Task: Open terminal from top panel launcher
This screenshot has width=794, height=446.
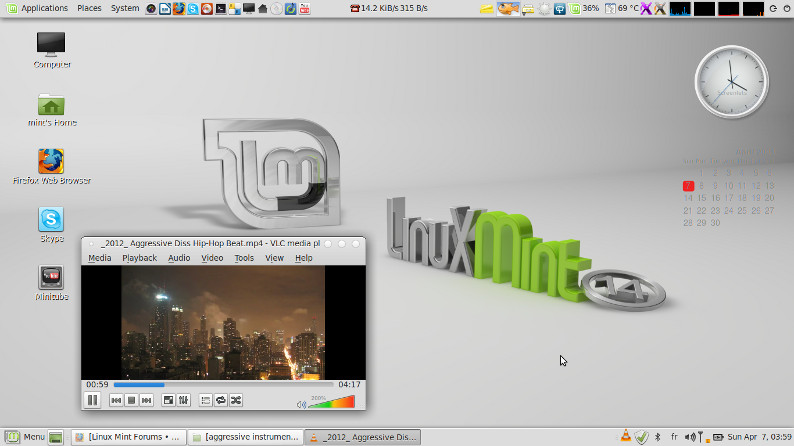Action: tap(221, 9)
